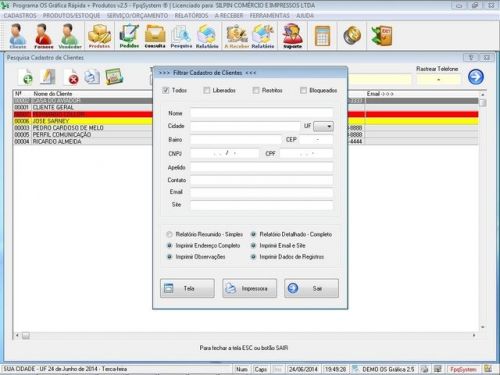Select the RICARDO ALMEIDA row
The image size is (500, 375).
[x=83, y=142]
